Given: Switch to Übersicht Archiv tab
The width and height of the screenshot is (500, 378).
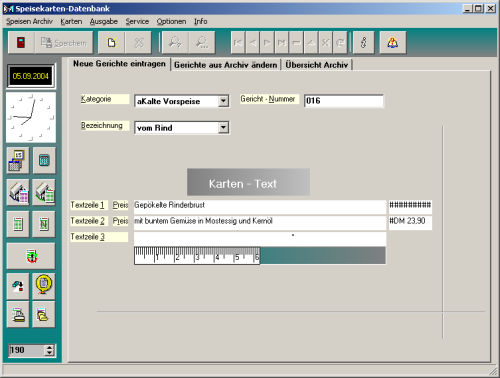Looking at the screenshot, I should (317, 65).
